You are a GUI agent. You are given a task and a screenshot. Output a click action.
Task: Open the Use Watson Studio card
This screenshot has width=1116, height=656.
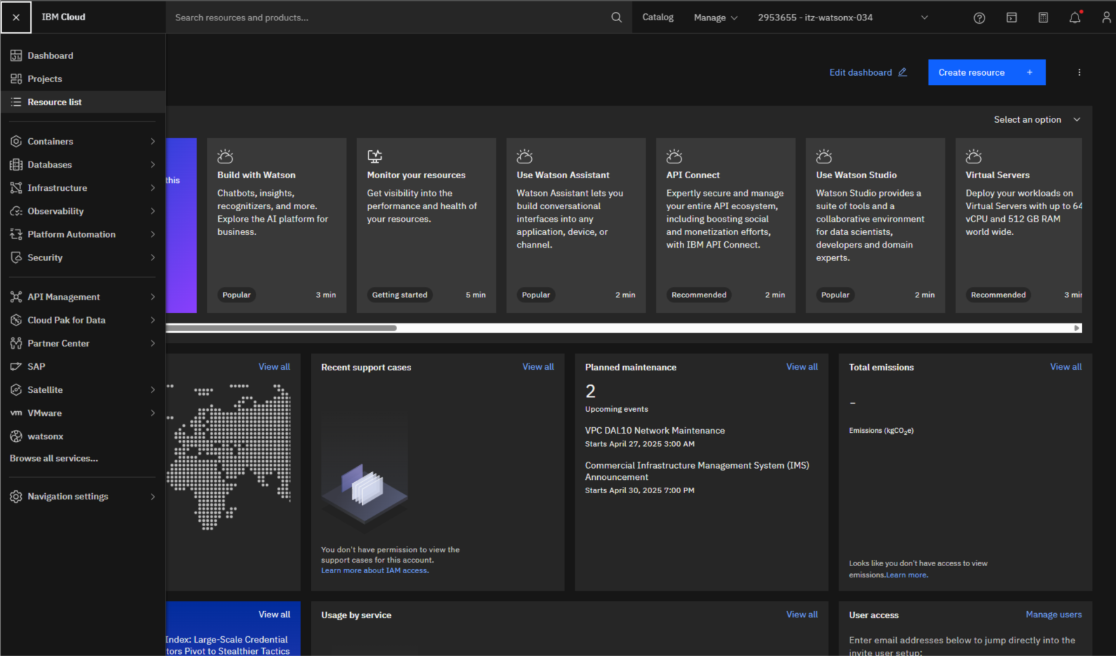[875, 226]
